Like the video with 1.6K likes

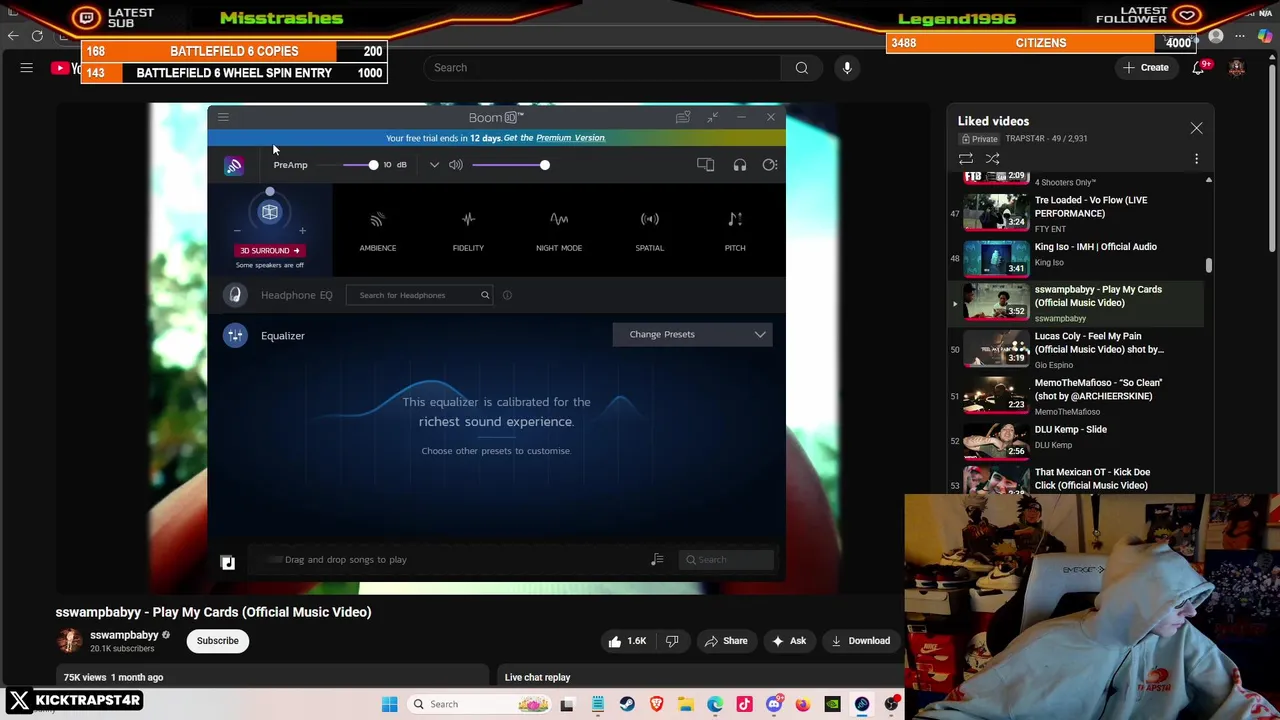(x=626, y=641)
